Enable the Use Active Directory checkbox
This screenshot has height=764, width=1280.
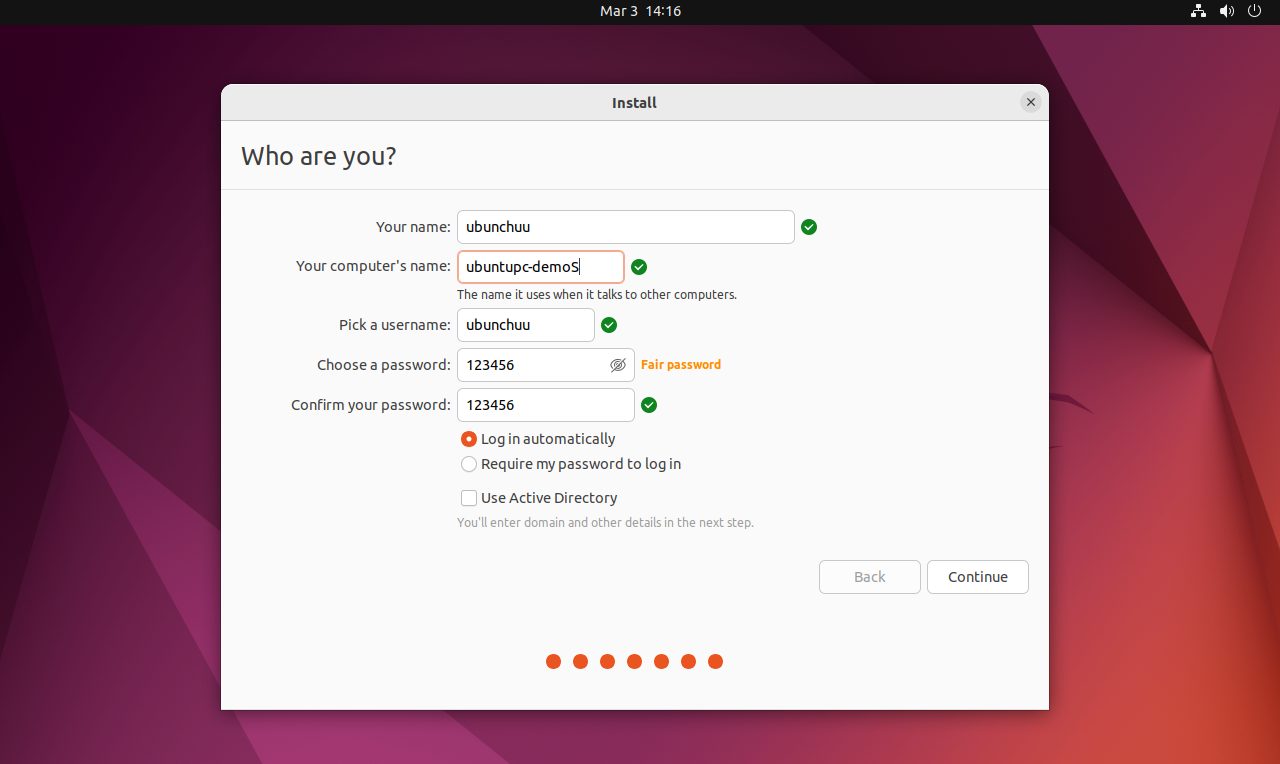coord(469,498)
